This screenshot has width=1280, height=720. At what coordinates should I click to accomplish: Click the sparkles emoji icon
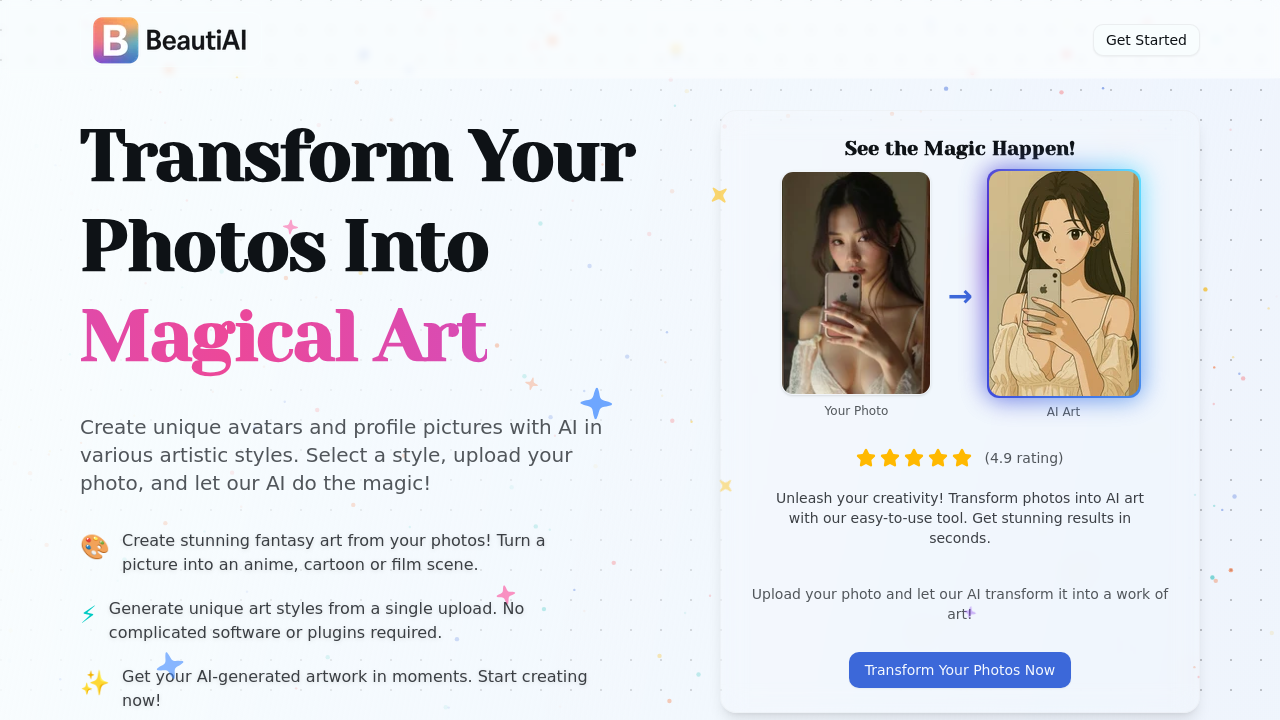click(95, 683)
